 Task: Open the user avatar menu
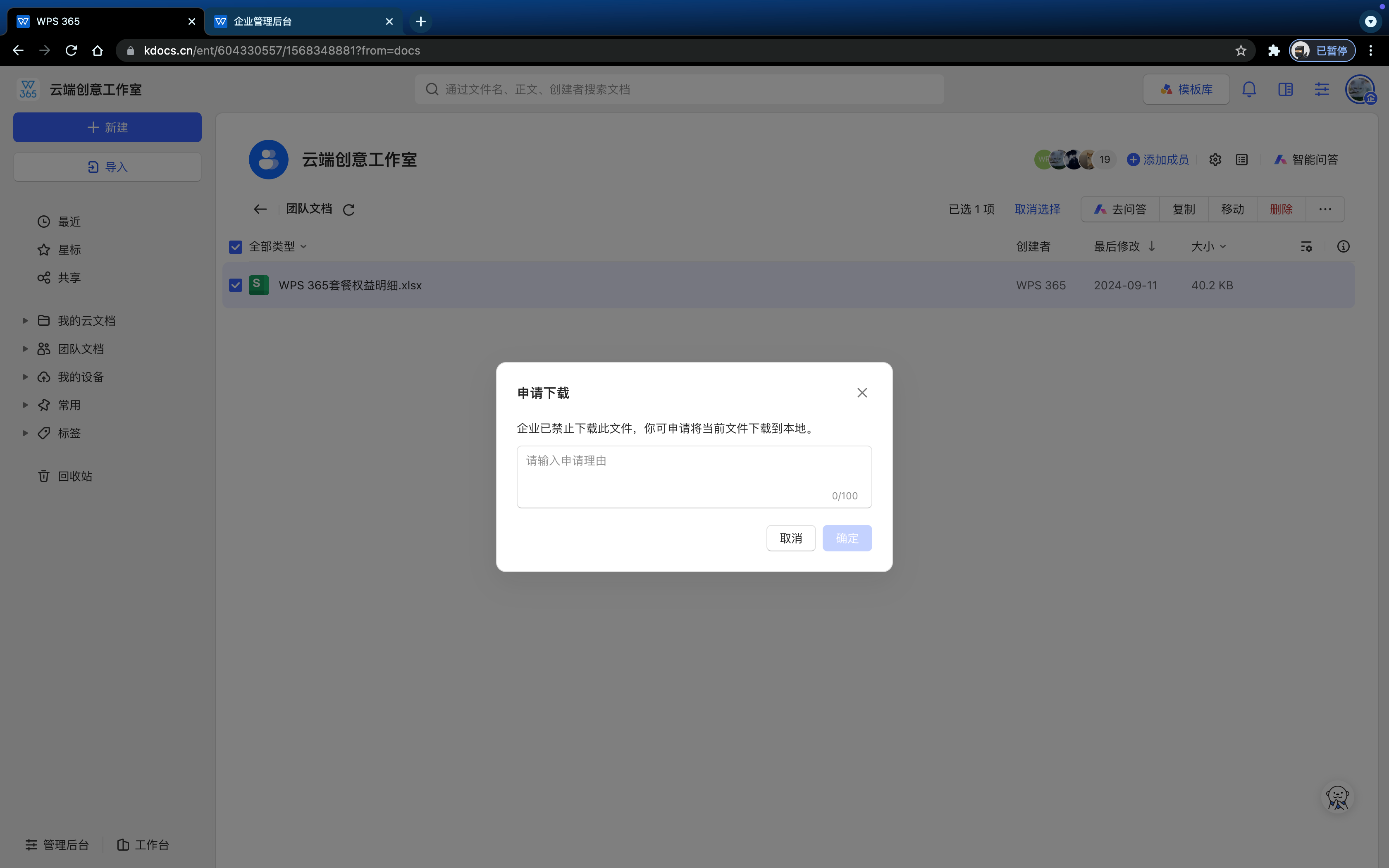point(1360,90)
